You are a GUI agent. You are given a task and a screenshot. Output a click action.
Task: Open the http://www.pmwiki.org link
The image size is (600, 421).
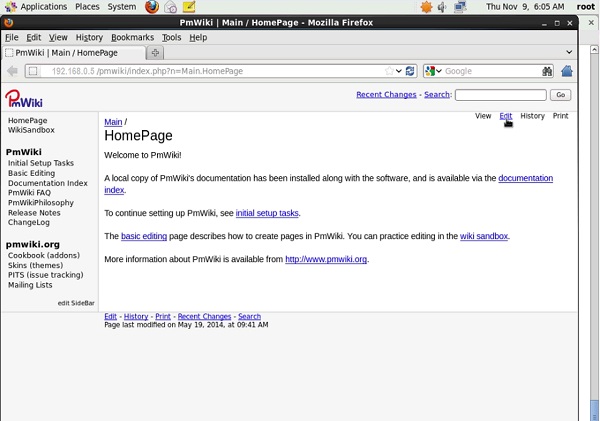(326, 259)
